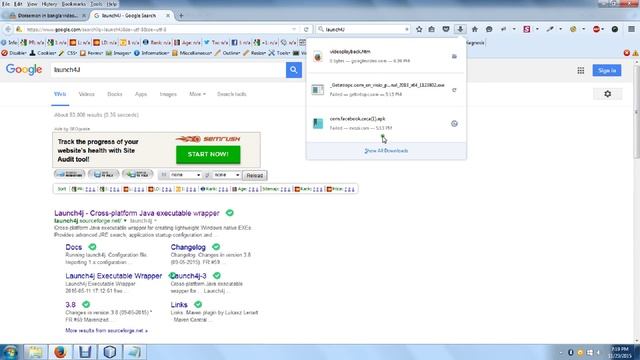This screenshot has height=360, width=640.
Task: Open the Google apps grid icon
Action: pyautogui.click(x=580, y=71)
